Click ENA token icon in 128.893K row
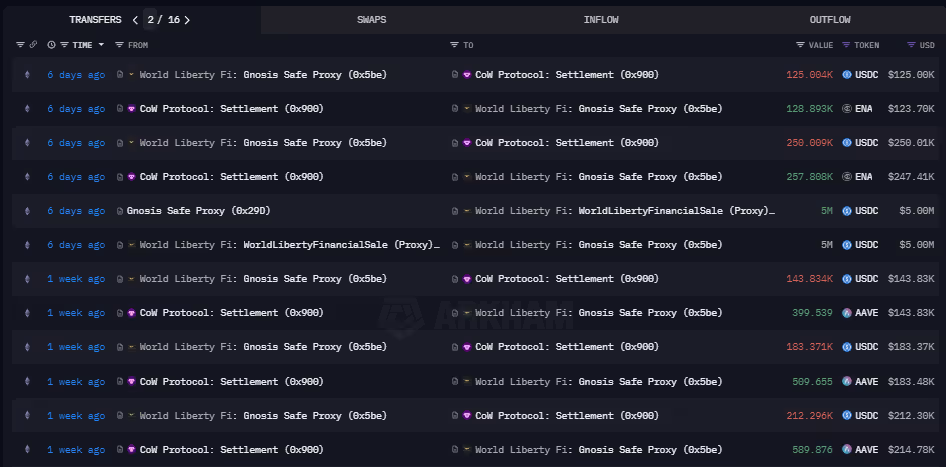The height and width of the screenshot is (467, 946). [847, 109]
